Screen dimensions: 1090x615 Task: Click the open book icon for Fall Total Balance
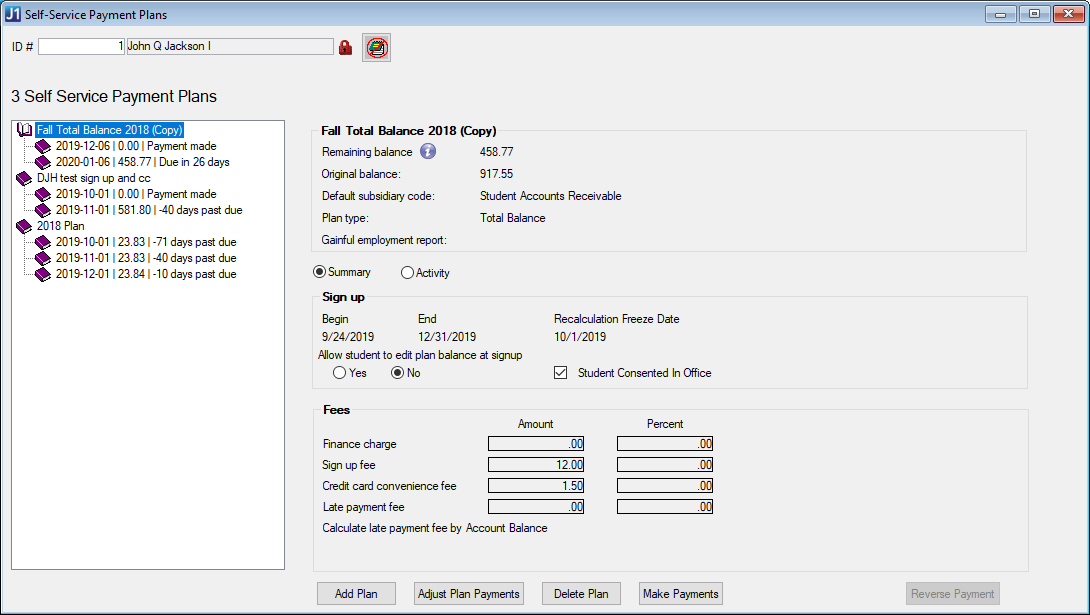point(25,130)
